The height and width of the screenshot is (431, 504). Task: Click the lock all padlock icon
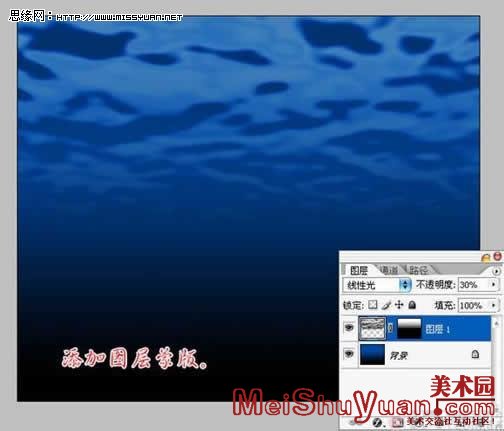[x=412, y=305]
